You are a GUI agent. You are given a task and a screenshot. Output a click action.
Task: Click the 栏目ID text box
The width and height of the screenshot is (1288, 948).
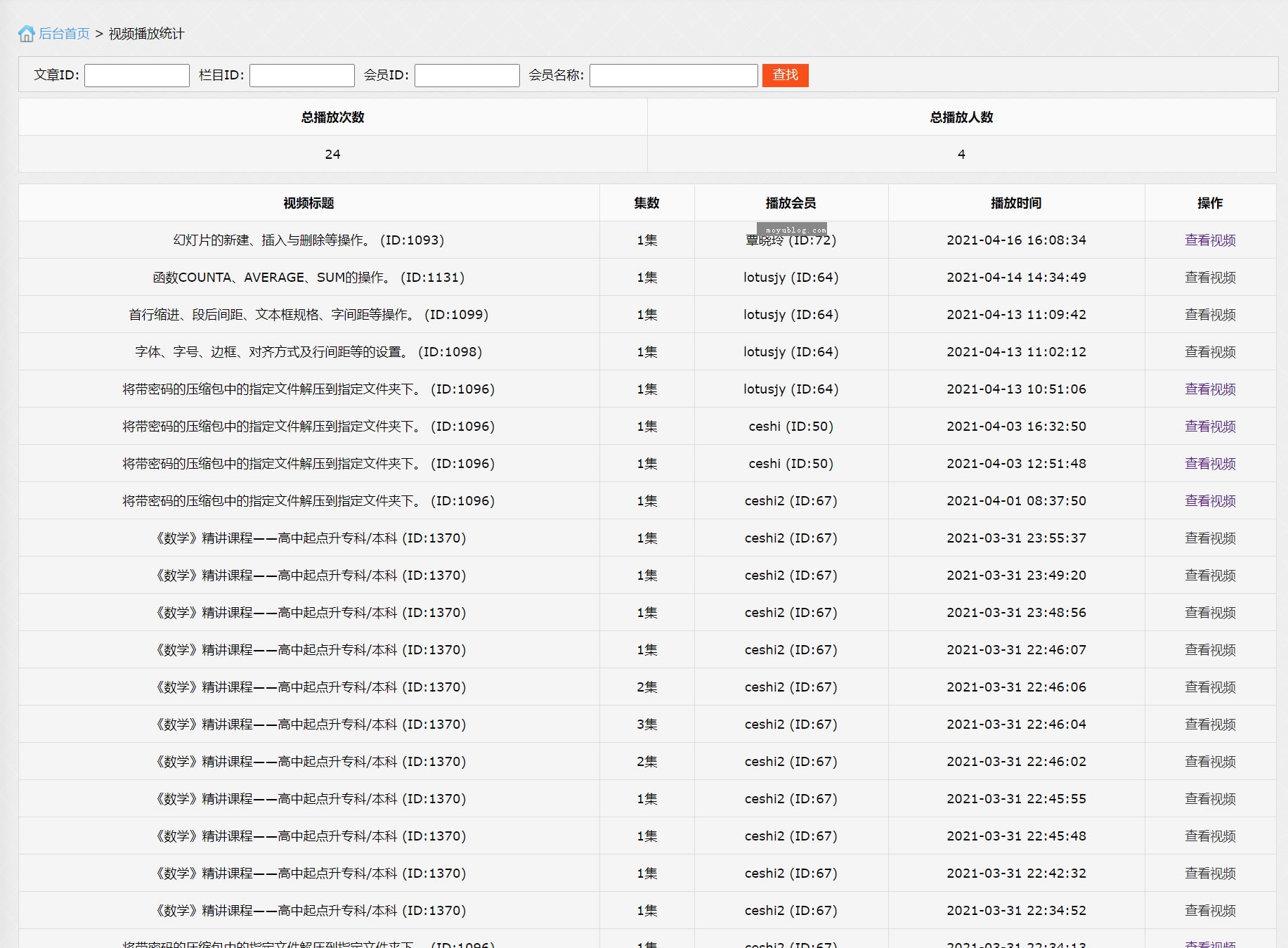pos(302,75)
